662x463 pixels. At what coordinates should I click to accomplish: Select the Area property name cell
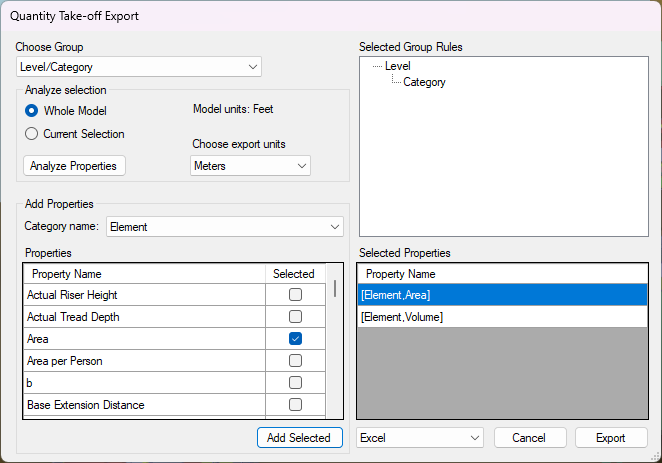(144, 338)
